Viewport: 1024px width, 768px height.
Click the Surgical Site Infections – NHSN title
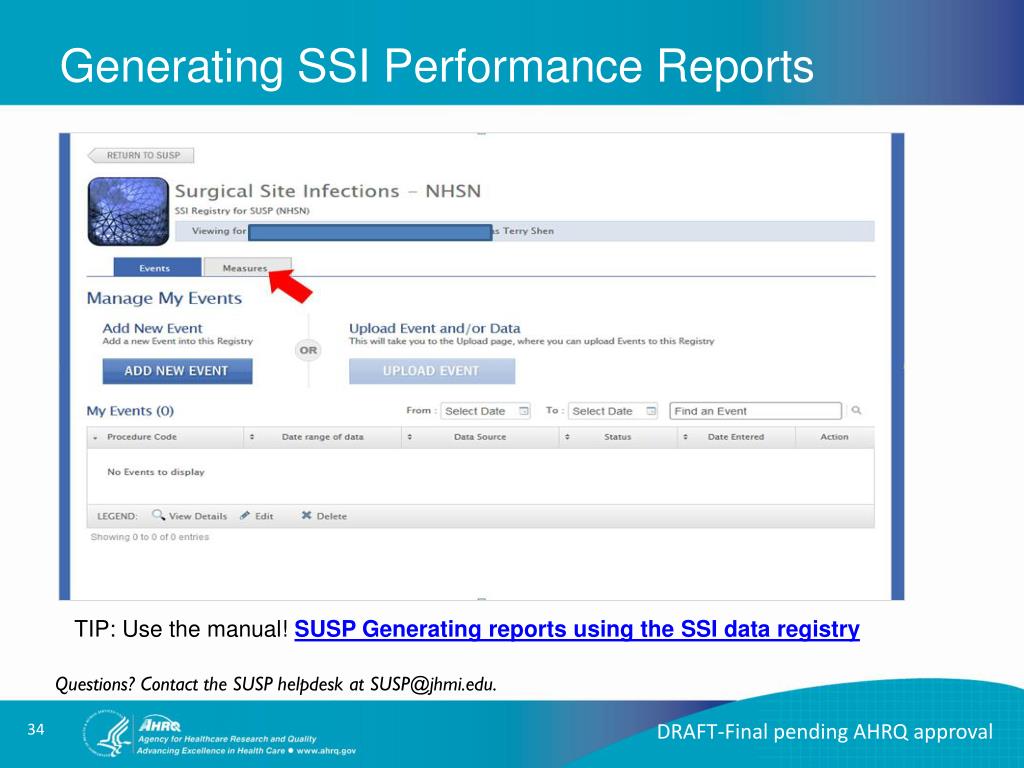[x=328, y=191]
